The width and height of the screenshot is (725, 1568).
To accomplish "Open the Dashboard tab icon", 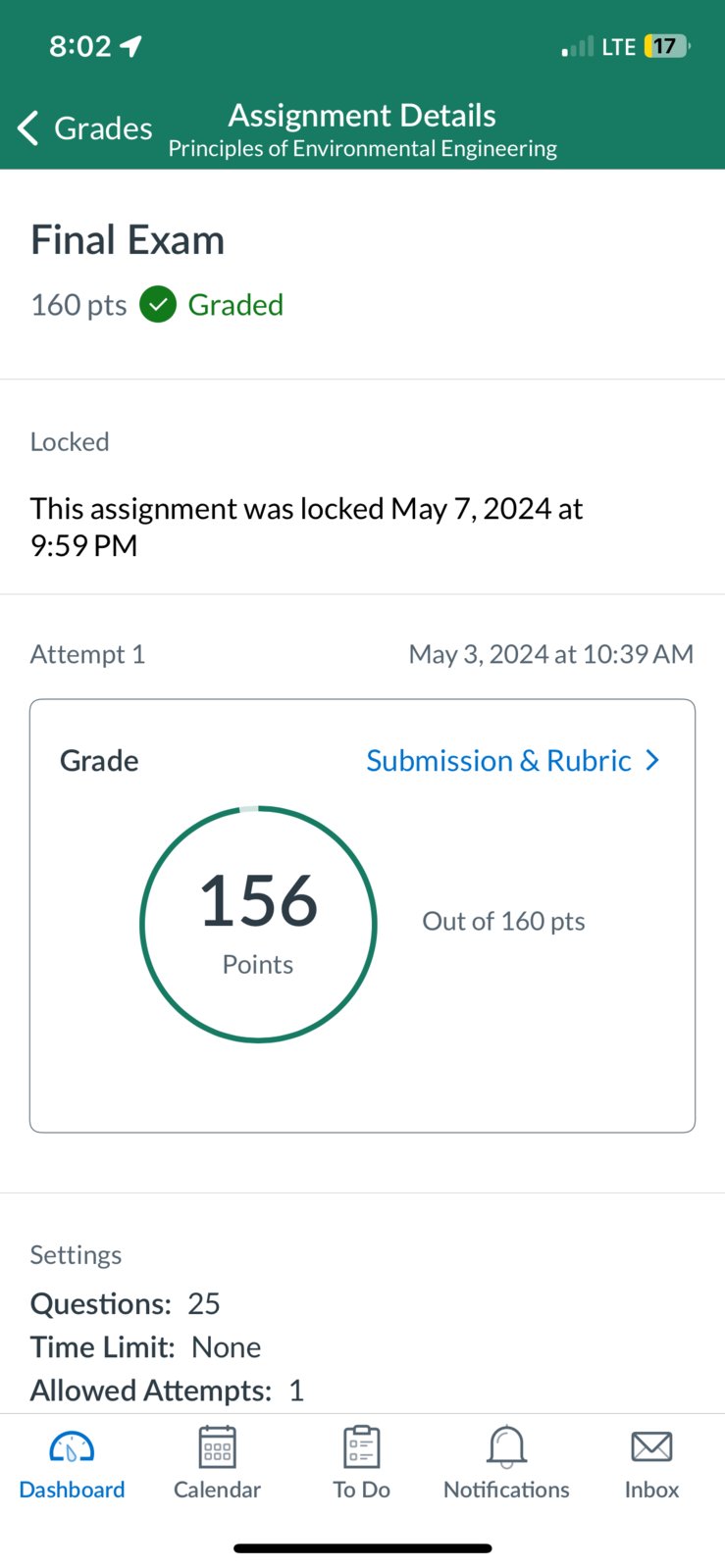I will 72,1446.
